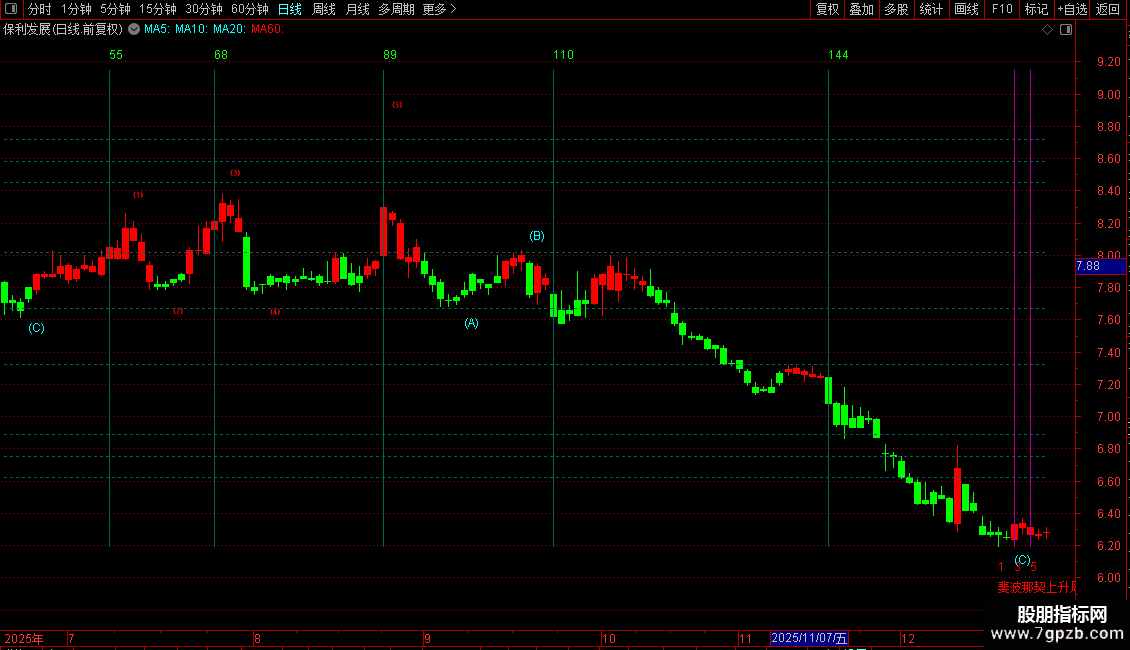Image resolution: width=1130 pixels, height=650 pixels.
Task: Expand the 更多 periods menu
Action: pyautogui.click(x=440, y=9)
